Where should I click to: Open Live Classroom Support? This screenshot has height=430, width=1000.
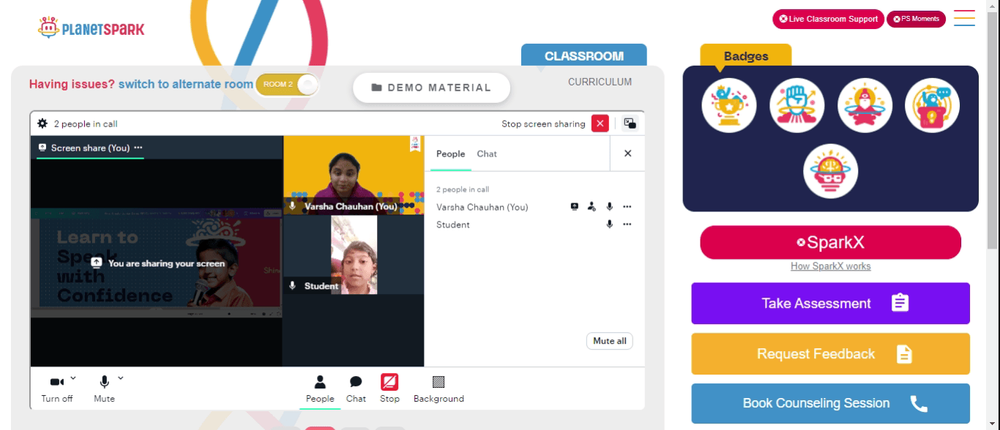pyautogui.click(x=828, y=19)
